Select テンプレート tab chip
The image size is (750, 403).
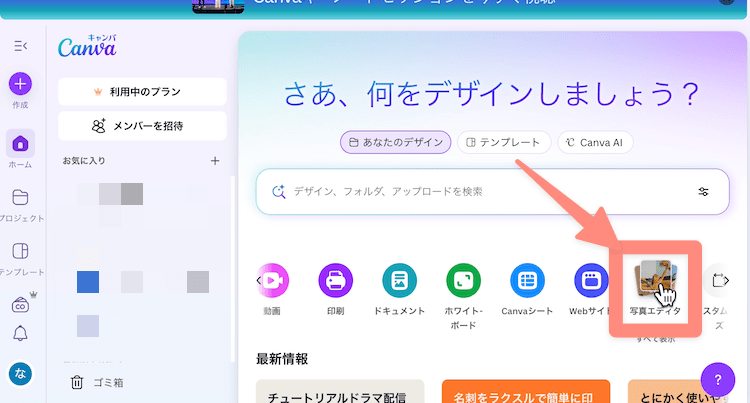pyautogui.click(x=504, y=142)
